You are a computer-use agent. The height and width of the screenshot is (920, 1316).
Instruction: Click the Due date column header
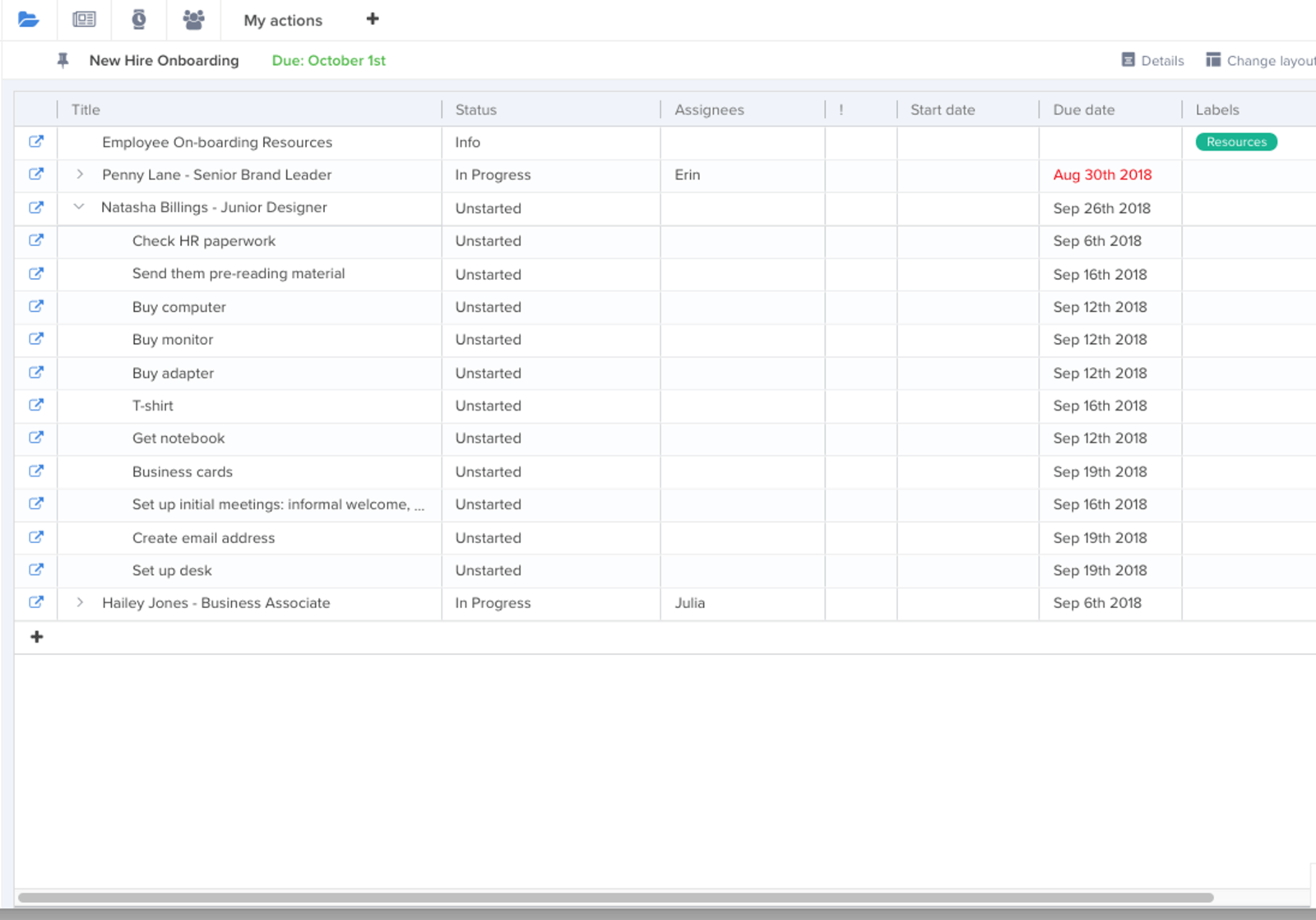(x=1084, y=109)
